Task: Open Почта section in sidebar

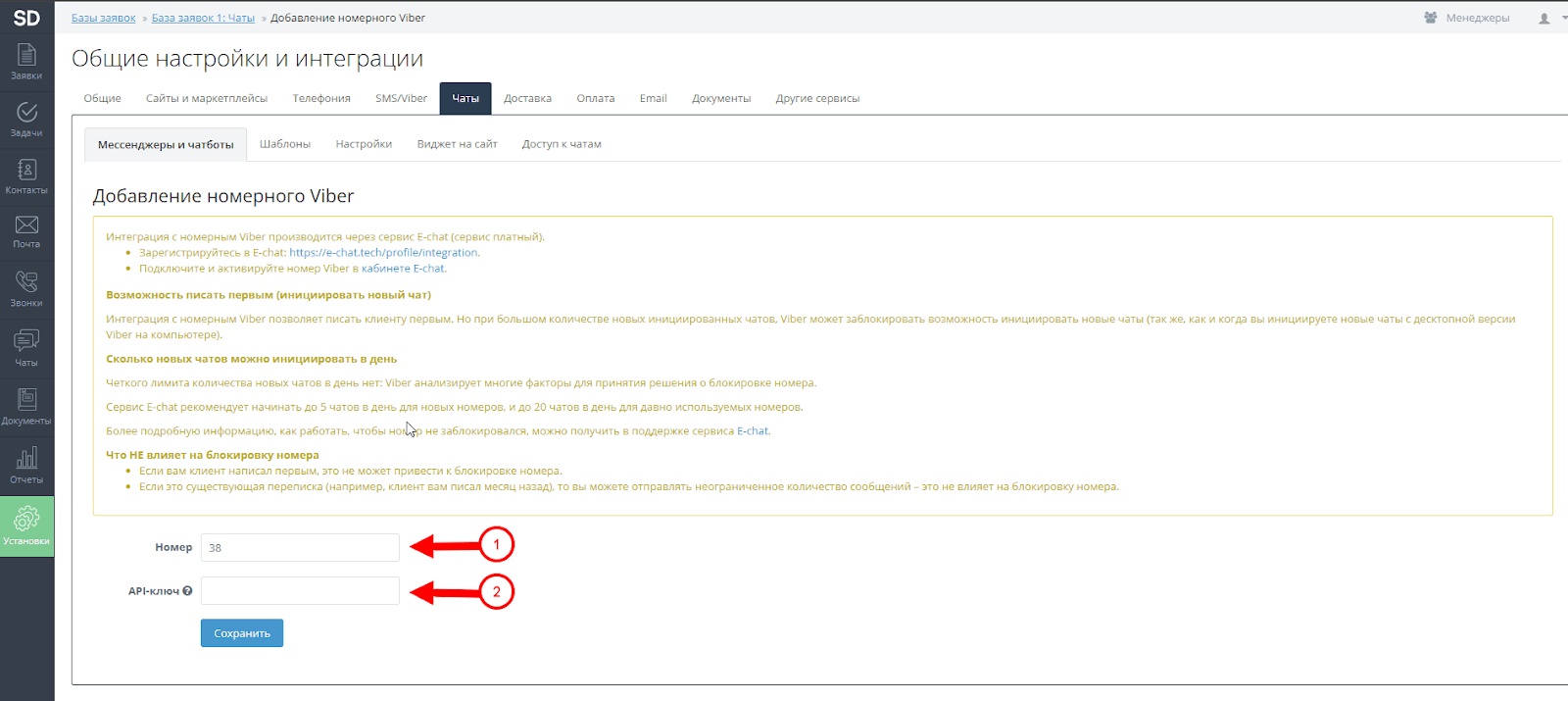Action: (26, 232)
